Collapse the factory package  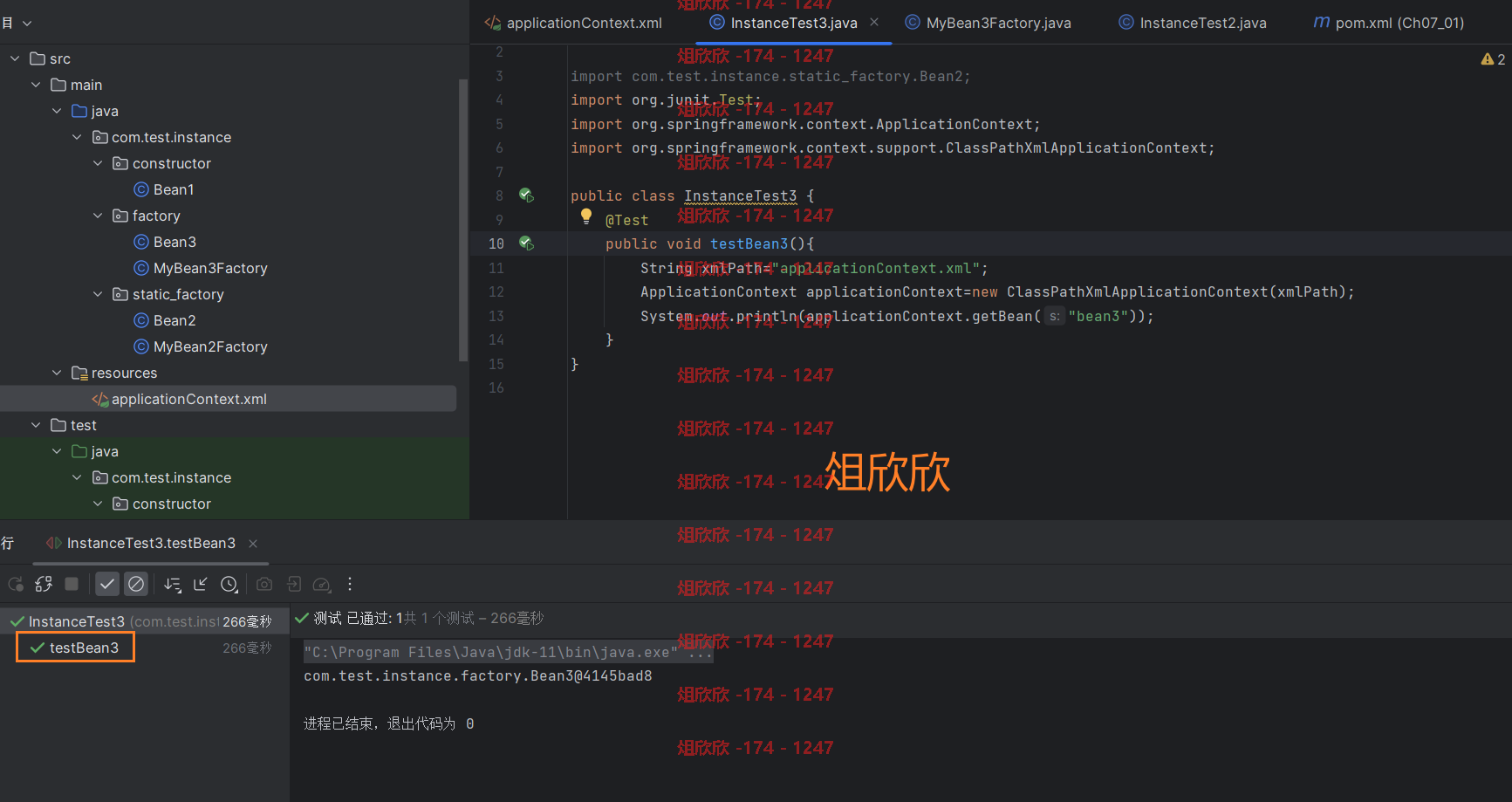point(98,216)
